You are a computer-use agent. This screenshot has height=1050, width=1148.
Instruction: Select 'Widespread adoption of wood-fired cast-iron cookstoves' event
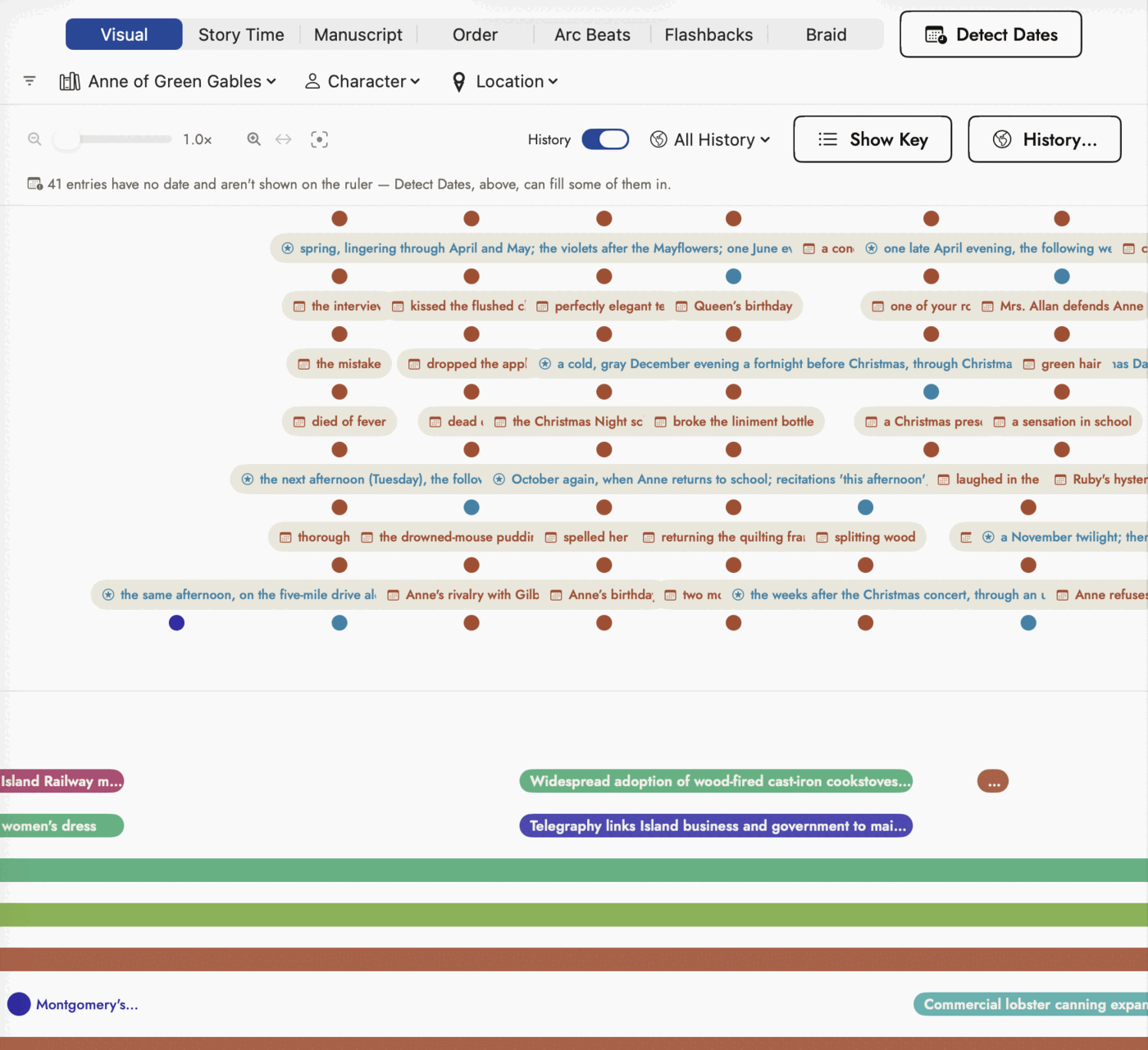[x=716, y=782]
